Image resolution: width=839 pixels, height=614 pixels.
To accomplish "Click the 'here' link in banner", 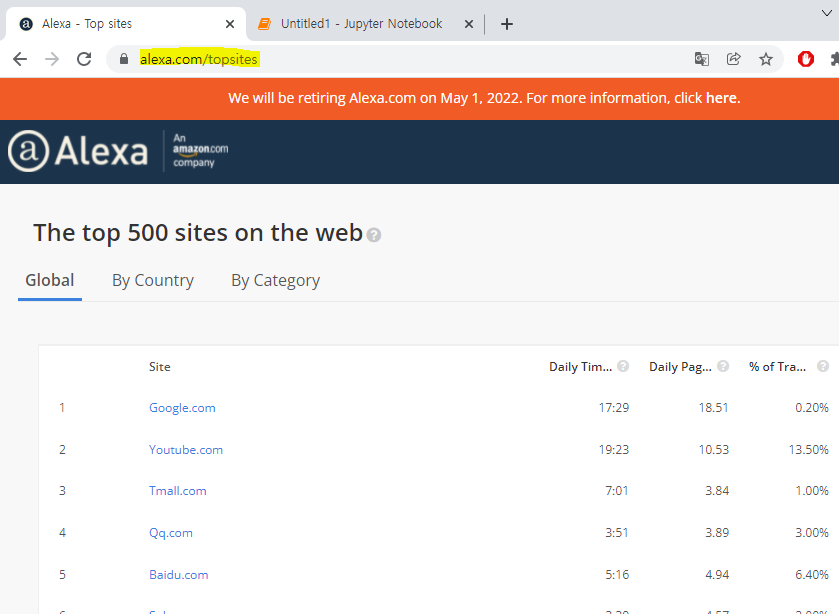I will 721,98.
